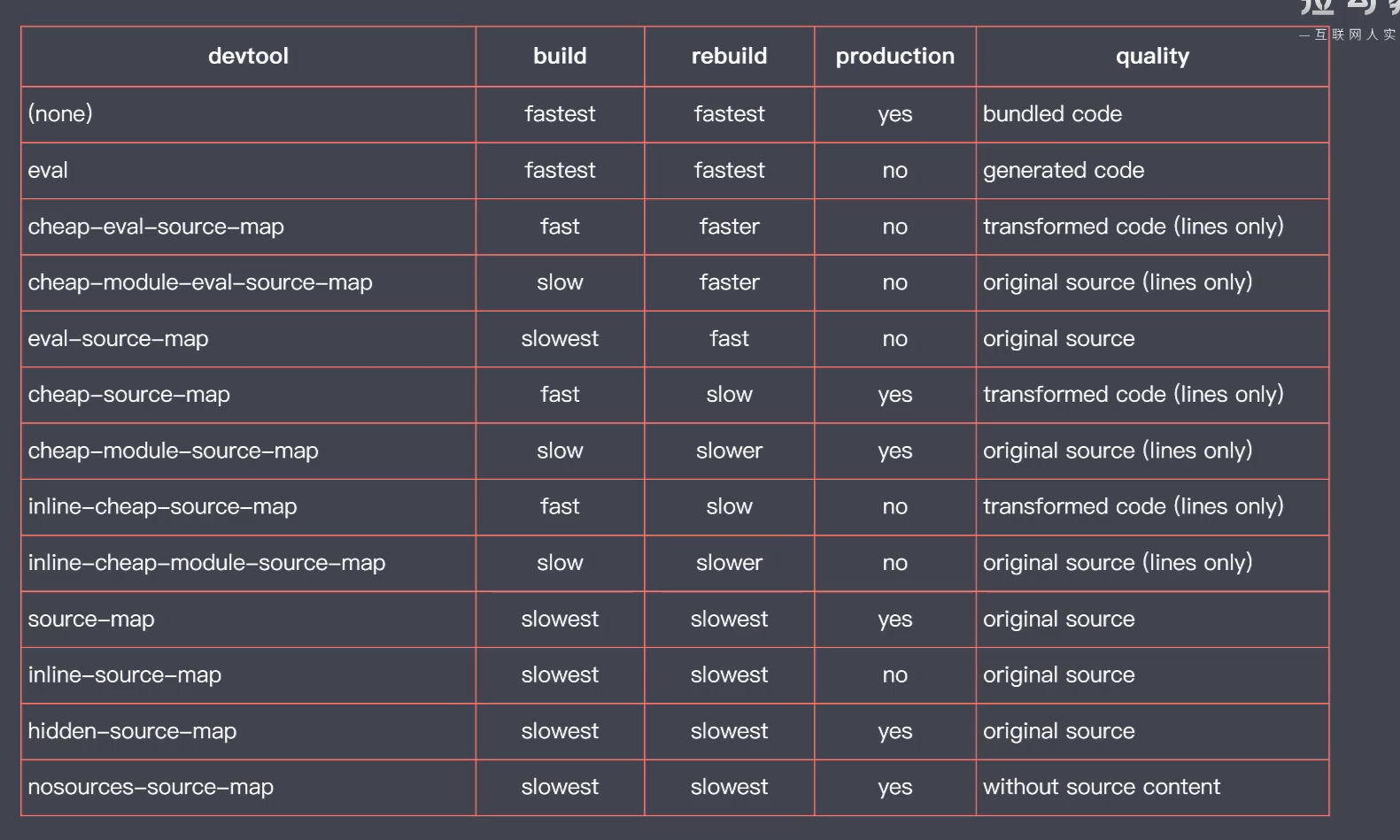Click the cheap-source-map row label
Image resolution: width=1400 pixels, height=840 pixels.
[x=128, y=395]
